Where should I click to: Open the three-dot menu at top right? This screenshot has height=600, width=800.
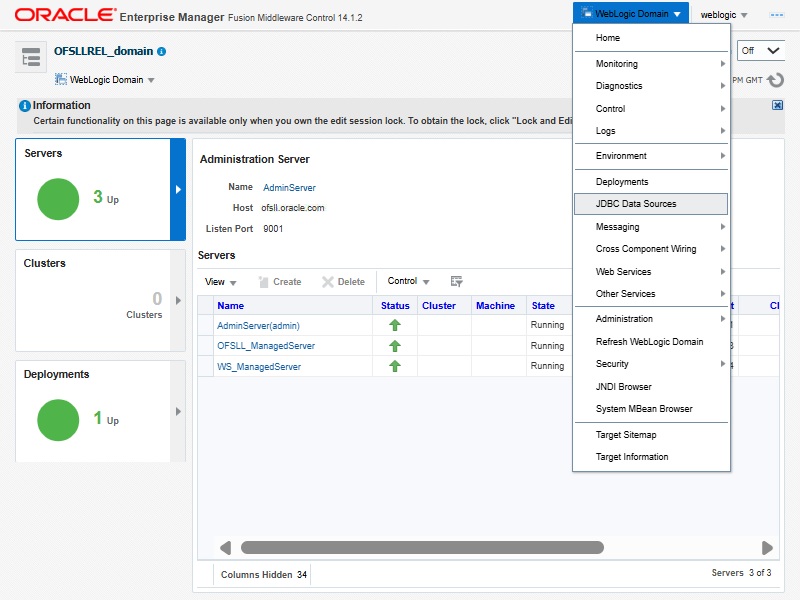(776, 15)
